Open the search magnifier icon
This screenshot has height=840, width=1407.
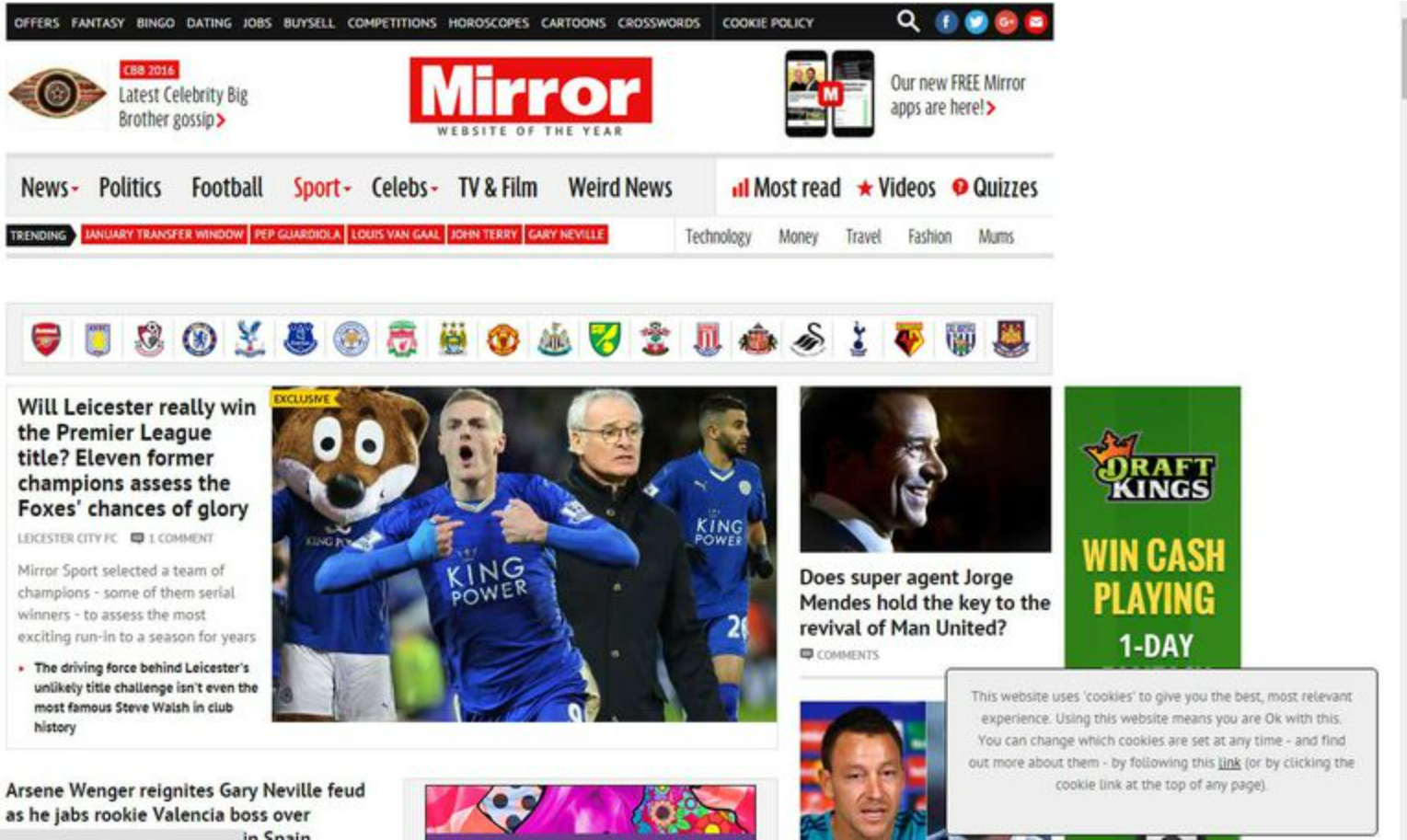tap(907, 21)
